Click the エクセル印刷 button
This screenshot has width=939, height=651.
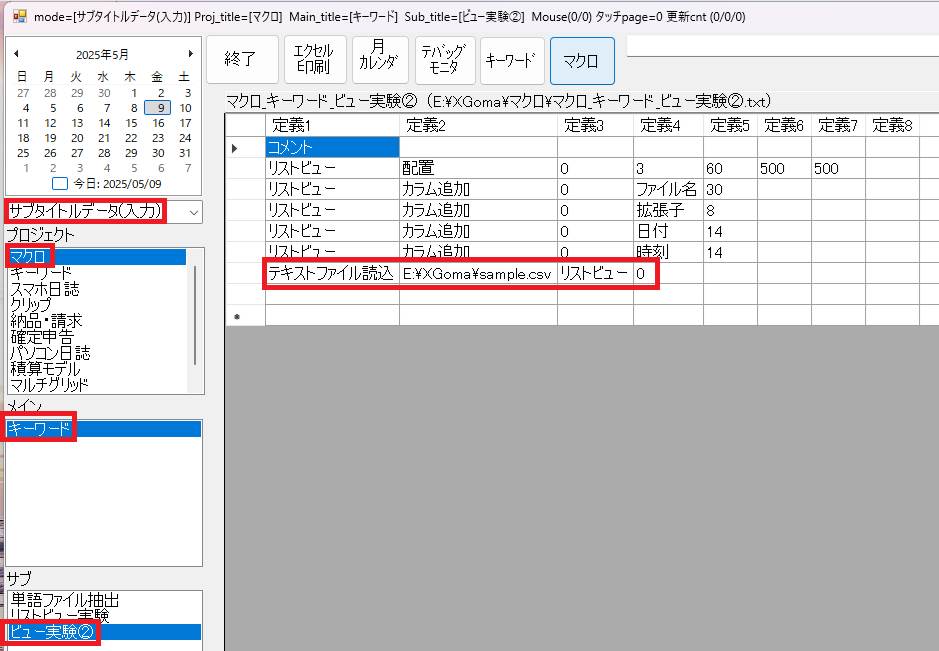click(315, 60)
